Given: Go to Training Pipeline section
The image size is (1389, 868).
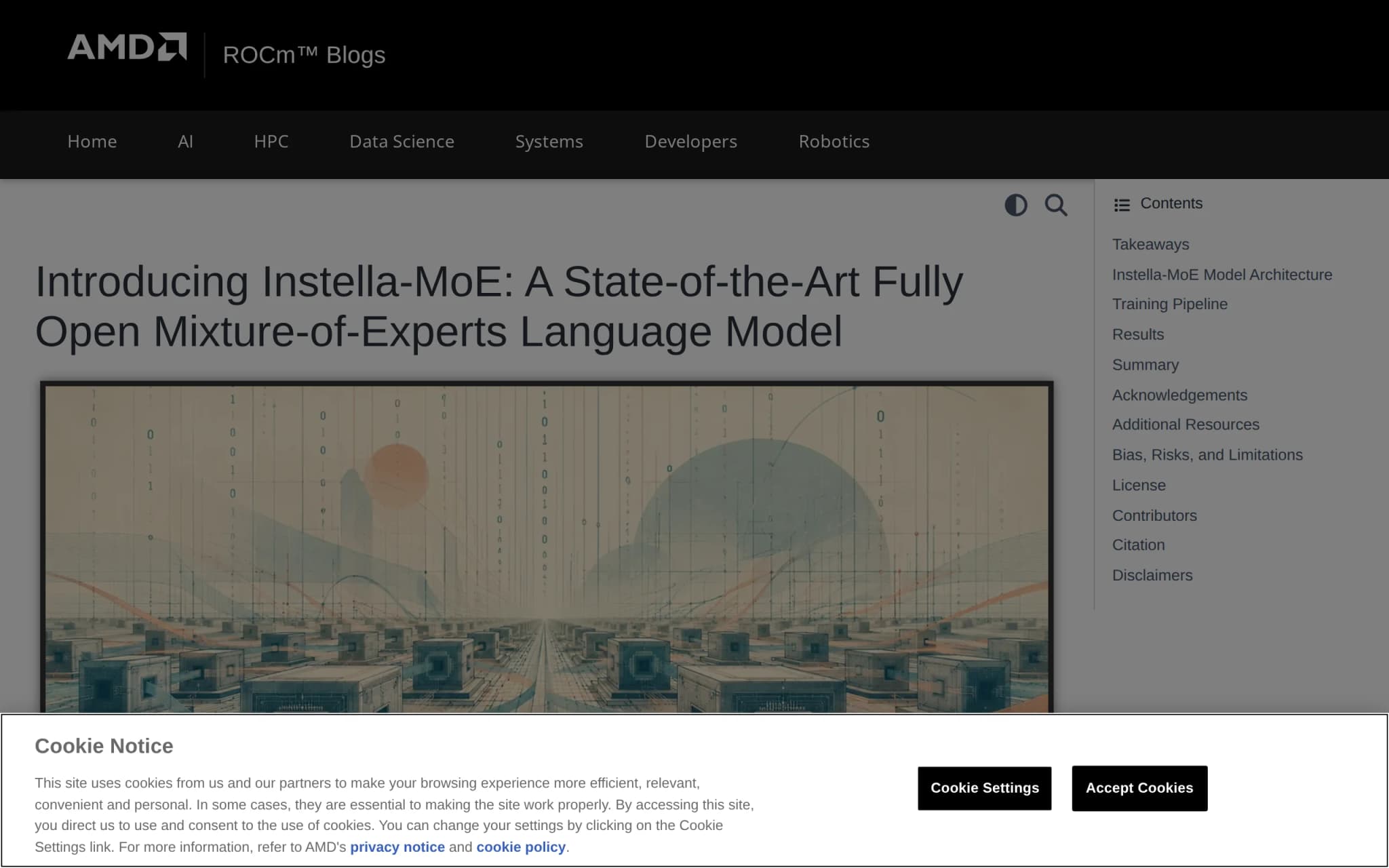Looking at the screenshot, I should 1169,304.
